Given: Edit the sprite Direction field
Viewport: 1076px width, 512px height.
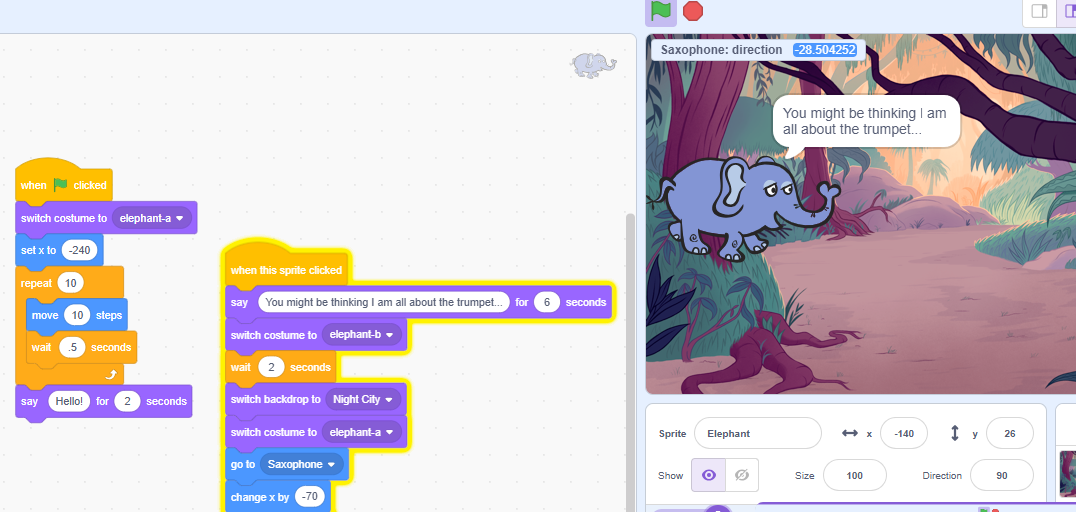Looking at the screenshot, I should [1001, 475].
